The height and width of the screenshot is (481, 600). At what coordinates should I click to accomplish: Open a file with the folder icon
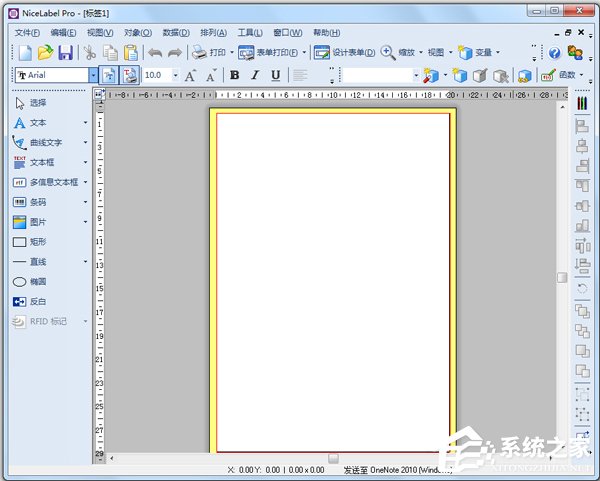click(x=45, y=52)
